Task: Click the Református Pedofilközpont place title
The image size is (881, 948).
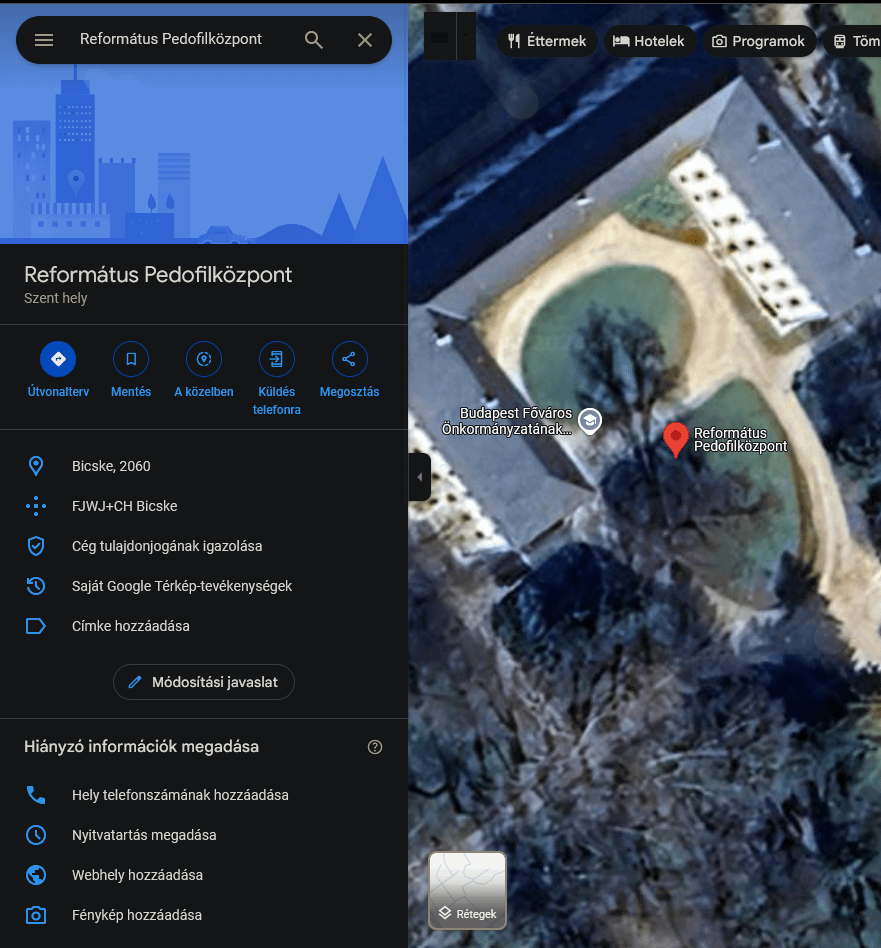Action: [x=158, y=275]
